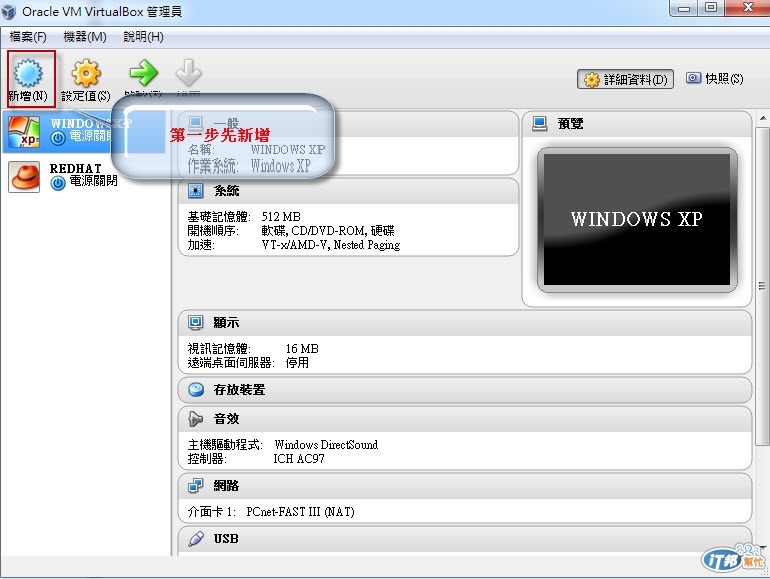The image size is (770, 579).
Task: Click remote desktop server 停用 value
Action: tap(297, 363)
